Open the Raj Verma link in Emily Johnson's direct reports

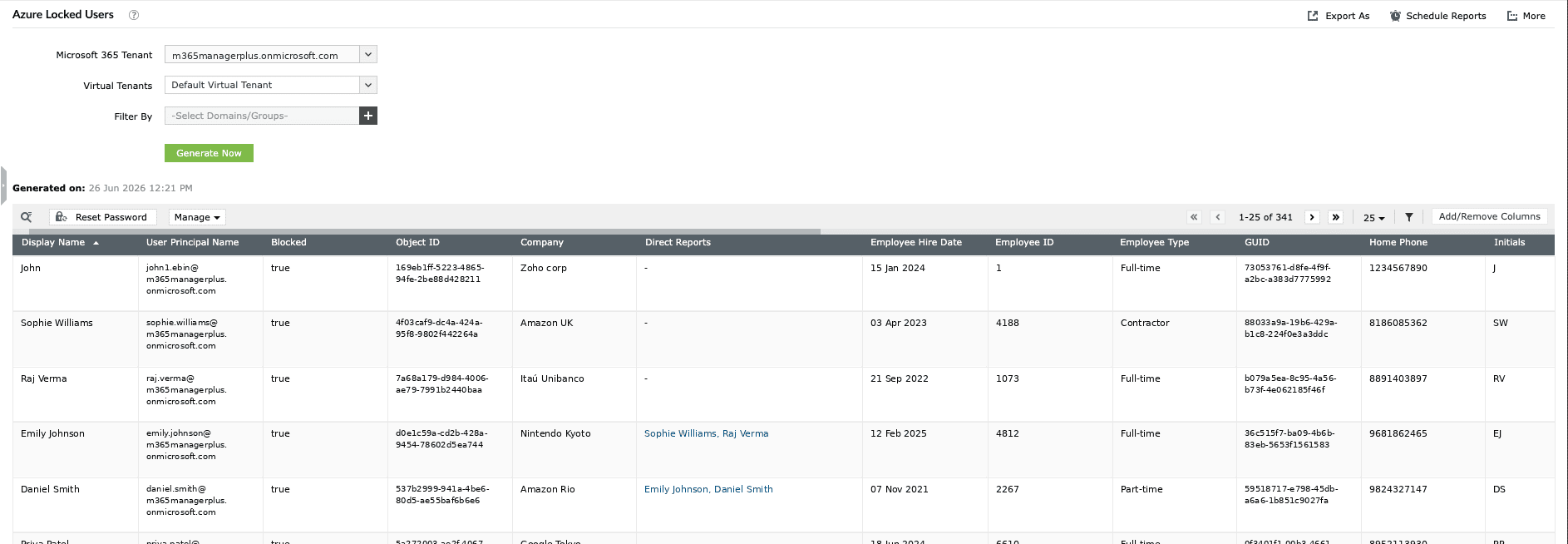[x=745, y=433]
